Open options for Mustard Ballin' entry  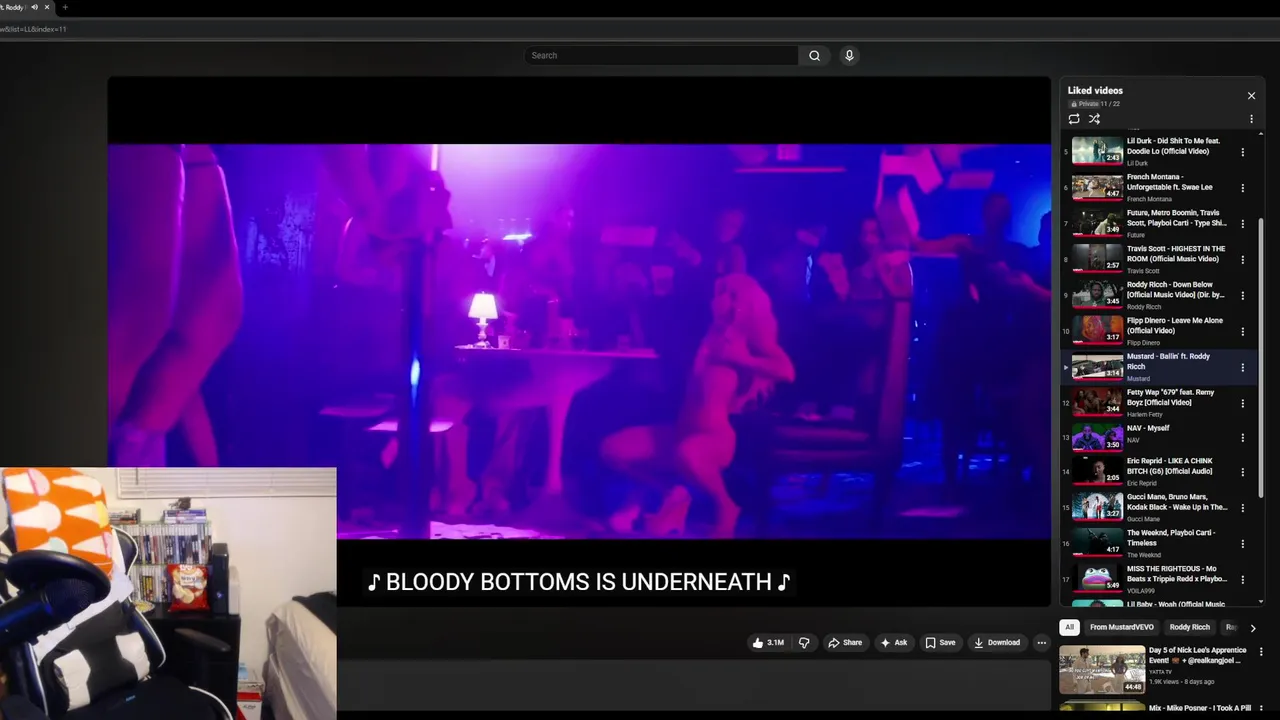point(1243,368)
